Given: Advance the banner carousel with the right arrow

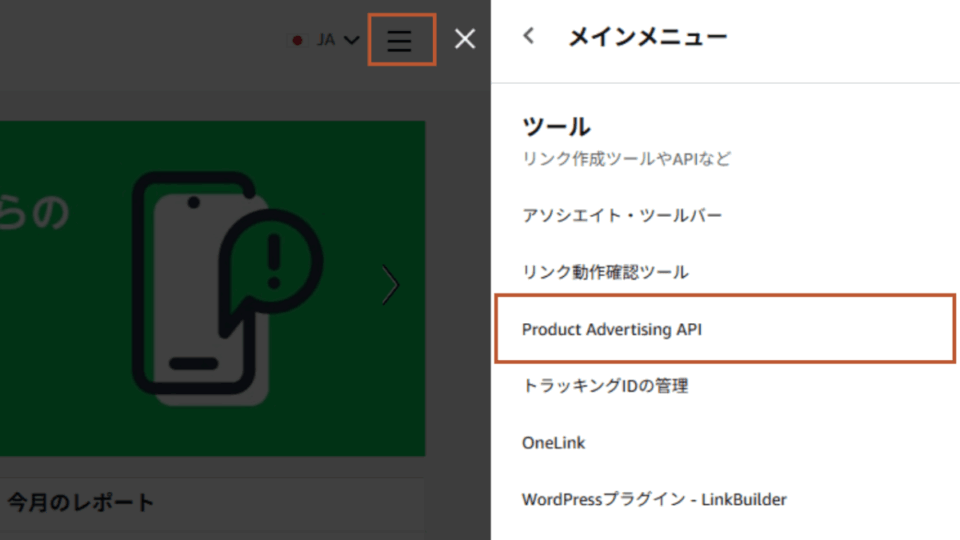Looking at the screenshot, I should [391, 286].
